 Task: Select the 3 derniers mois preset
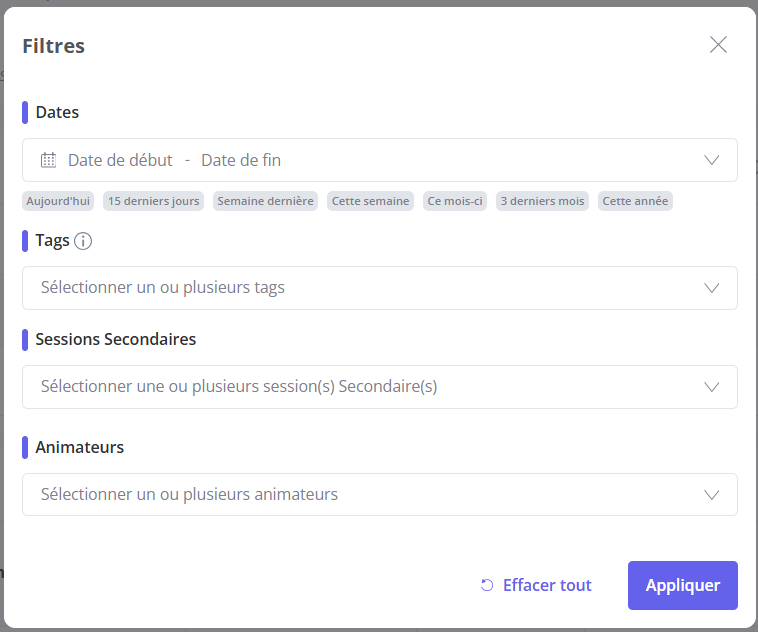pyautogui.click(x=542, y=201)
